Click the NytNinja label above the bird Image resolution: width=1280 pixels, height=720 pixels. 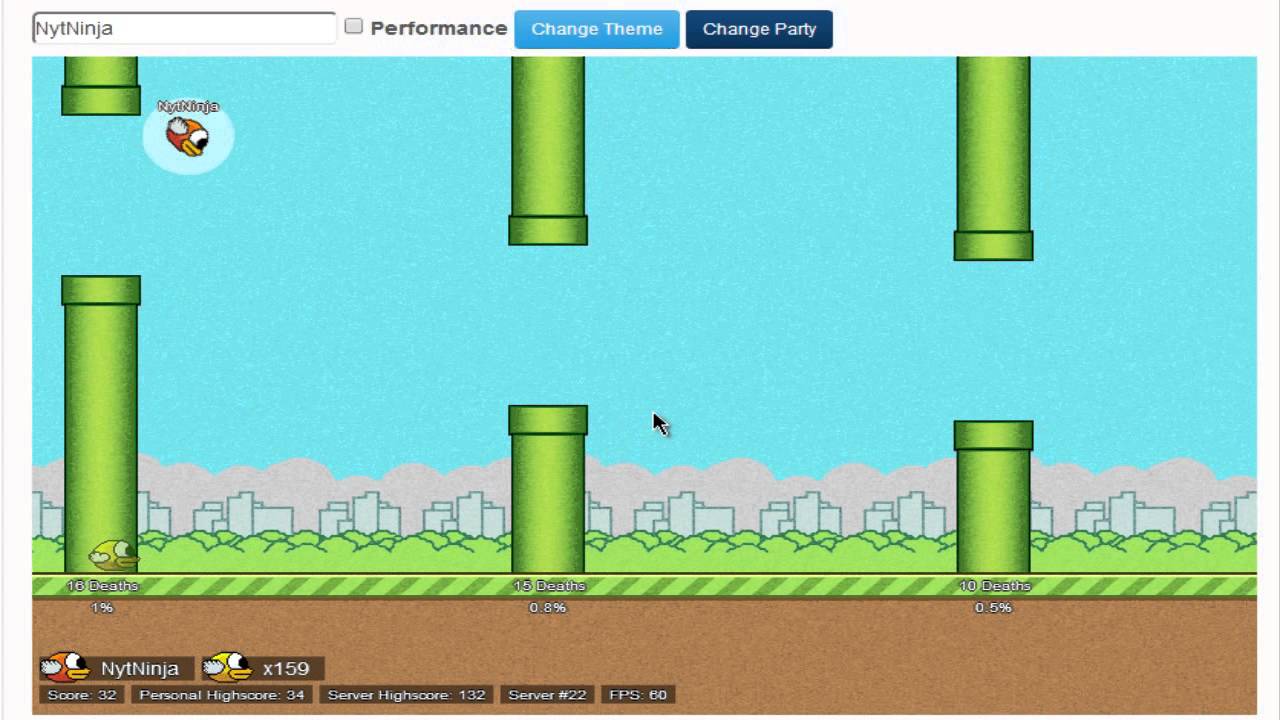pos(188,106)
